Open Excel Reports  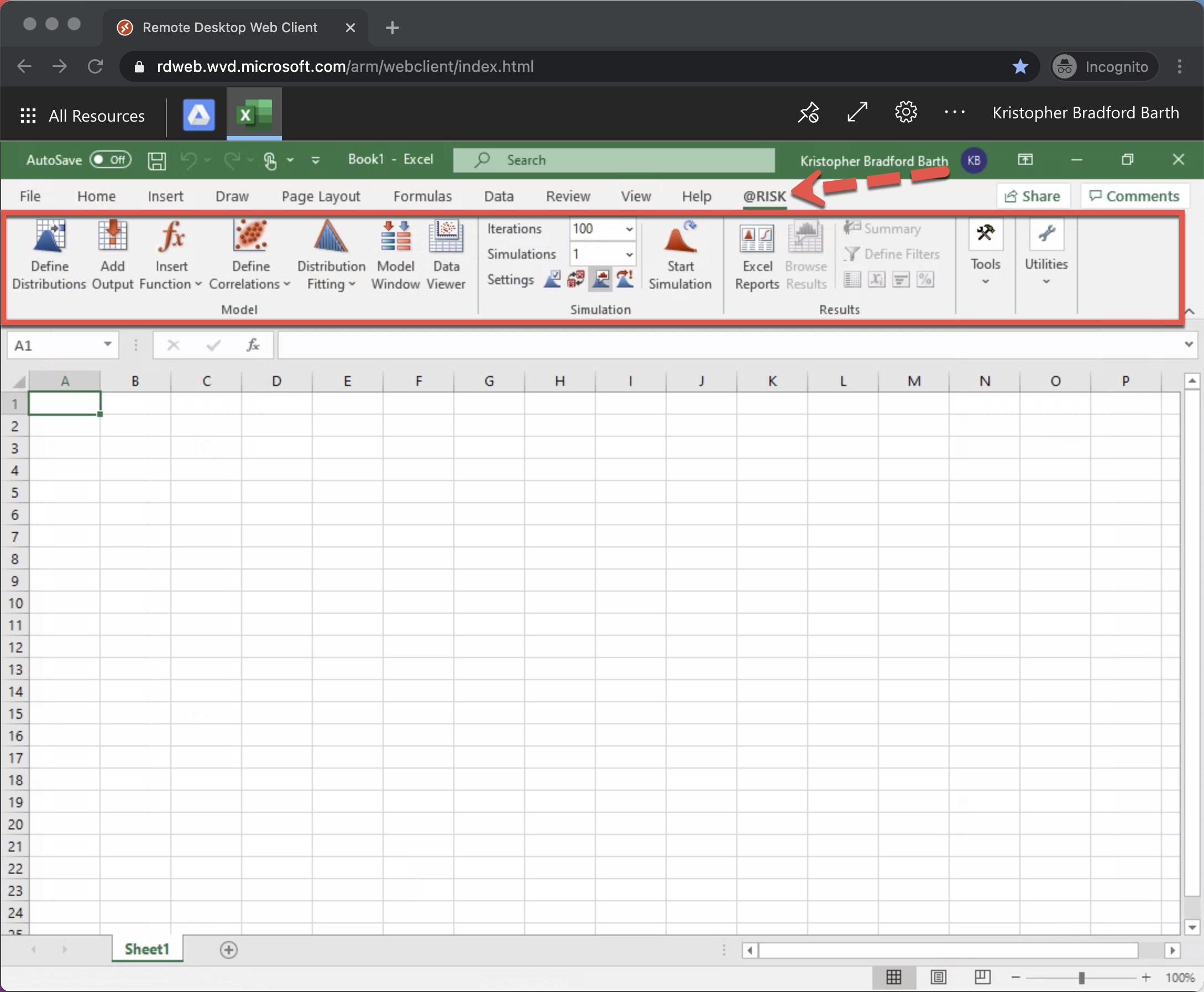(757, 255)
